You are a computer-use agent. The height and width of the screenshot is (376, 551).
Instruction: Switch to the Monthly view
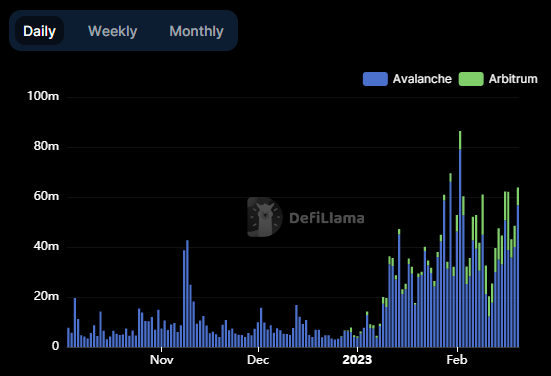tap(196, 31)
